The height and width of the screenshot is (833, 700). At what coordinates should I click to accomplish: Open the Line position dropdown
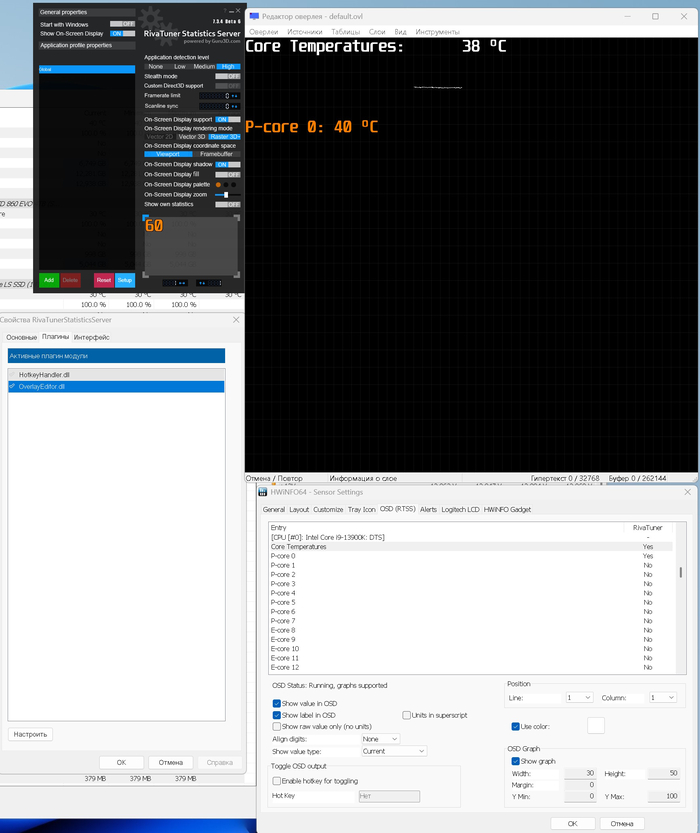pyautogui.click(x=579, y=698)
